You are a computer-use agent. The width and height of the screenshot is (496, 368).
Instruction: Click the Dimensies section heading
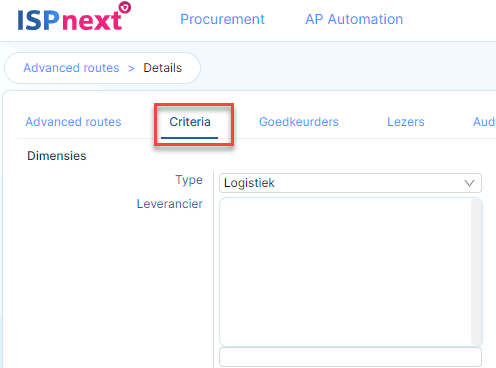[57, 156]
